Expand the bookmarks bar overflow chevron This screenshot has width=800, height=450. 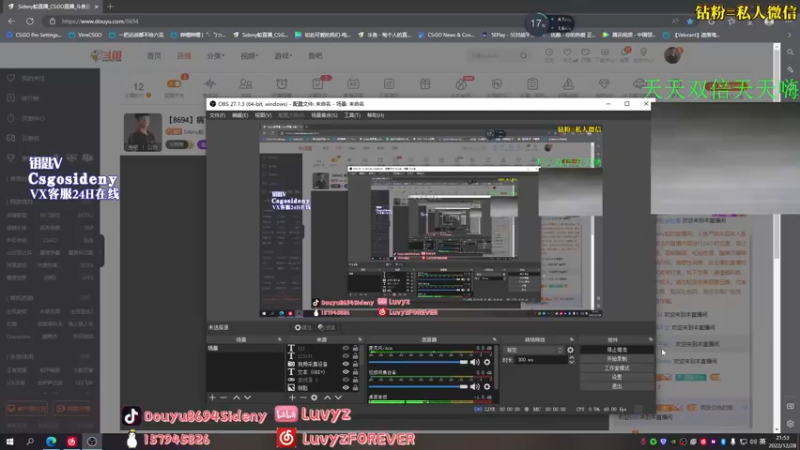789,35
